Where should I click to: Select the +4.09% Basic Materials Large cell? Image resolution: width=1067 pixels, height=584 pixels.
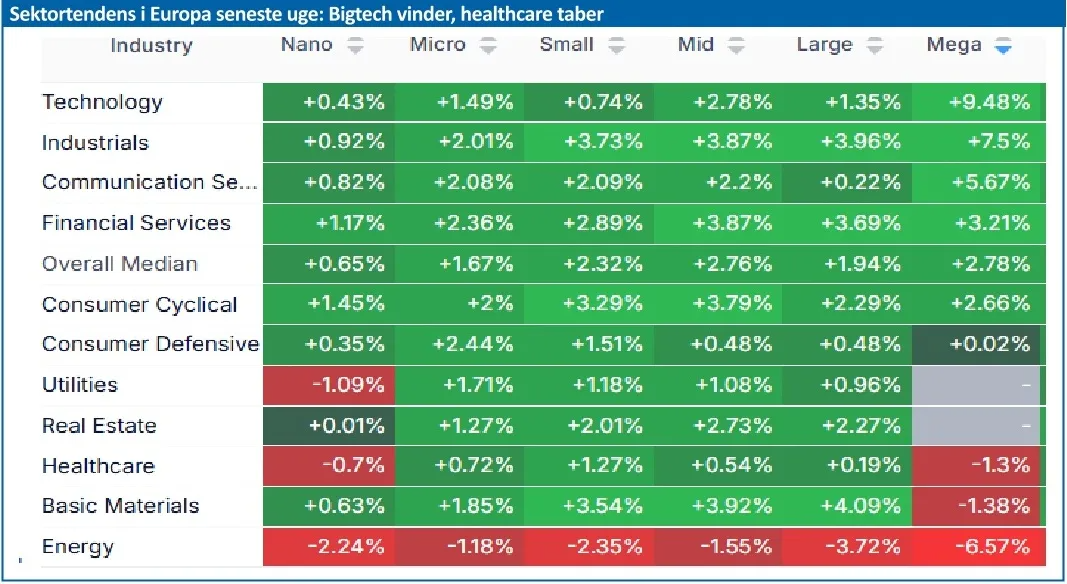[x=847, y=506]
